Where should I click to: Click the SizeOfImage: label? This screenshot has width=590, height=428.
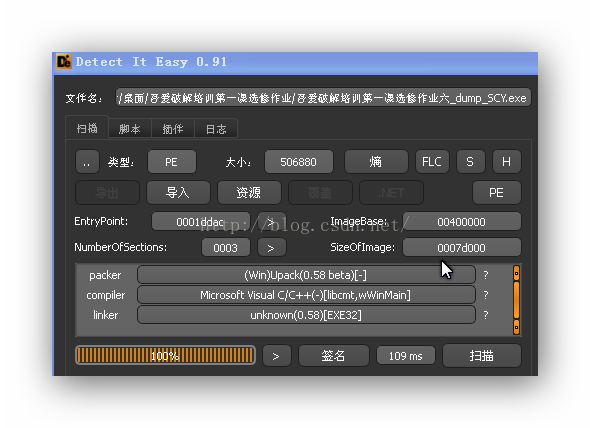363,247
